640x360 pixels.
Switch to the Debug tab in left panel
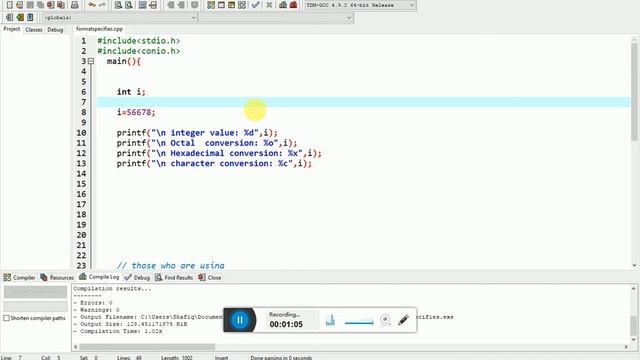(55, 29)
